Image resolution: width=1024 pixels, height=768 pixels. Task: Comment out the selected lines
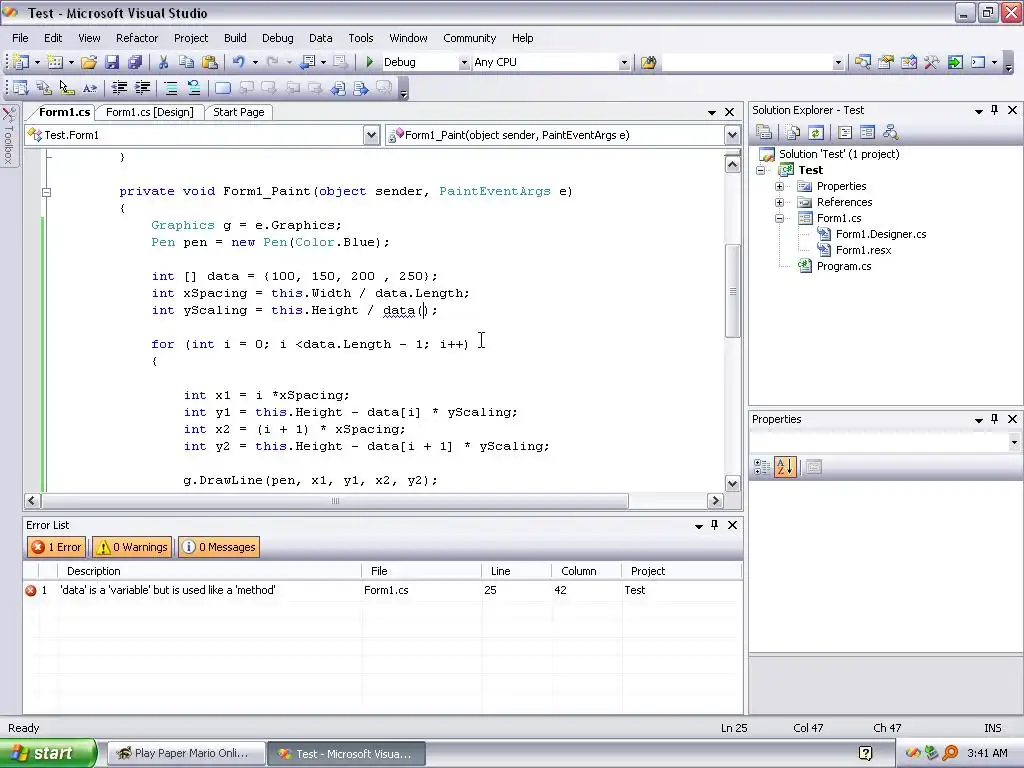click(170, 88)
